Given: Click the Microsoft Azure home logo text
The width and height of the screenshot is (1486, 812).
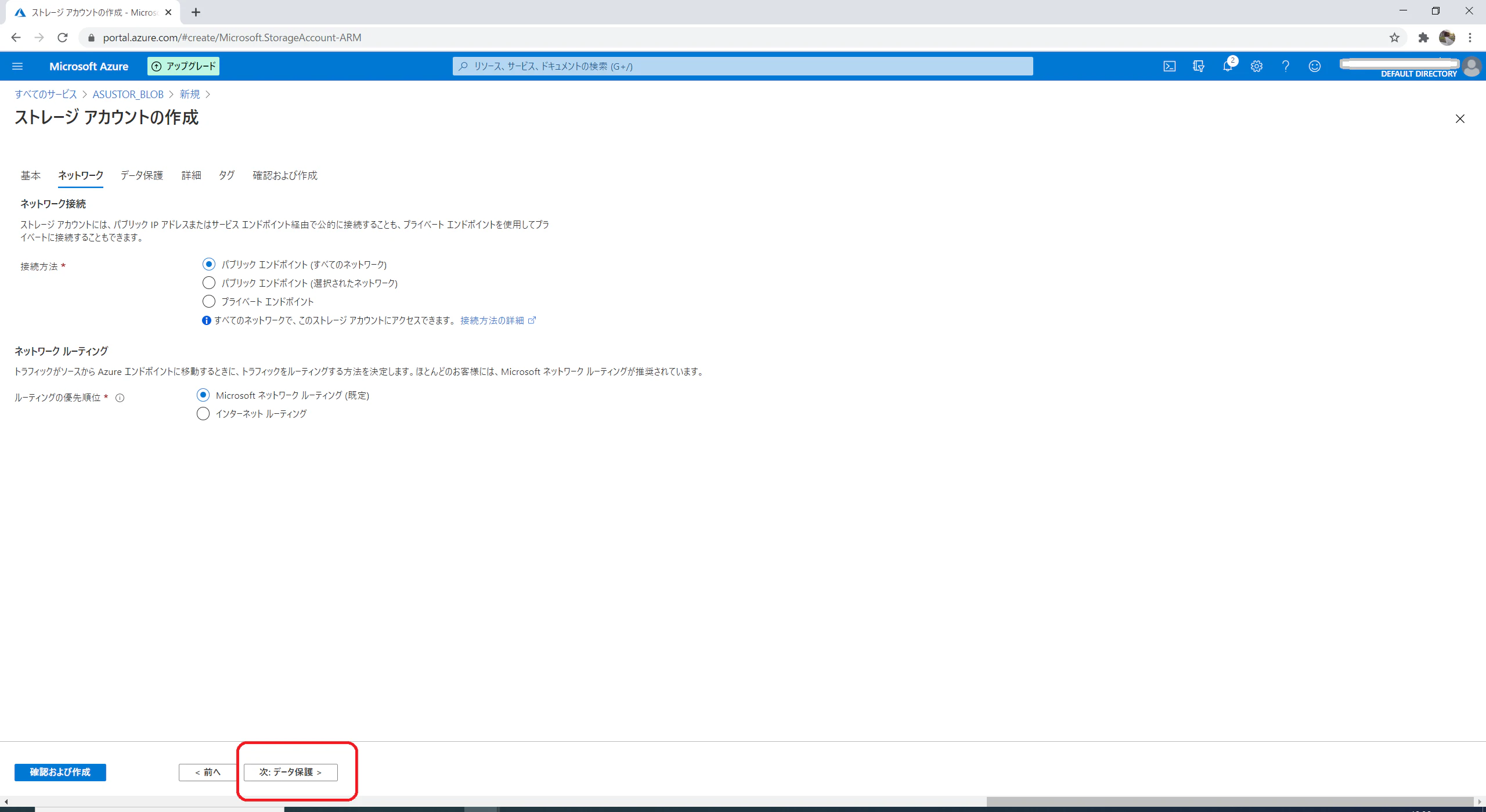Looking at the screenshot, I should [89, 67].
